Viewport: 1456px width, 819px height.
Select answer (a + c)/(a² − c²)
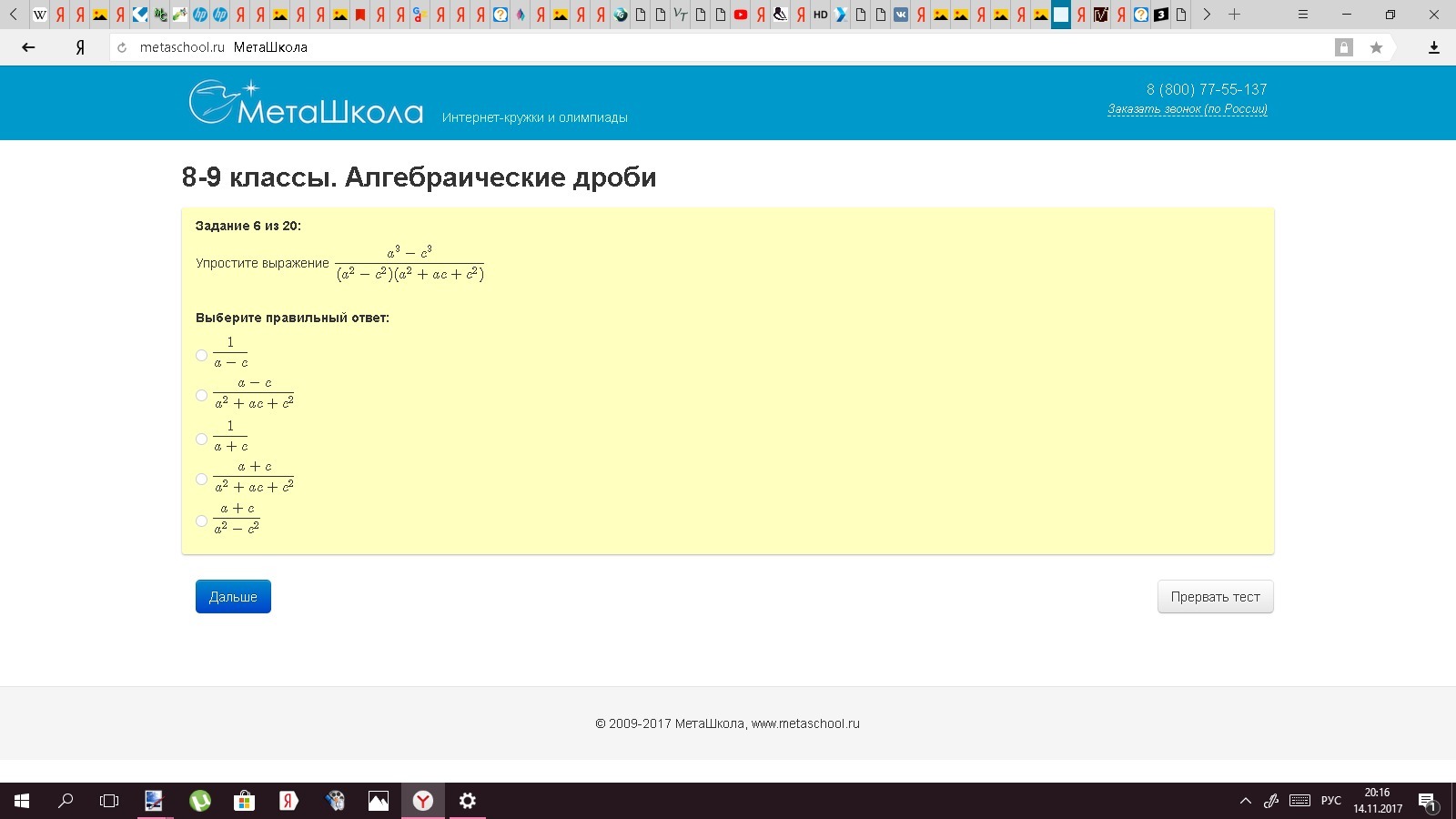[x=201, y=521]
